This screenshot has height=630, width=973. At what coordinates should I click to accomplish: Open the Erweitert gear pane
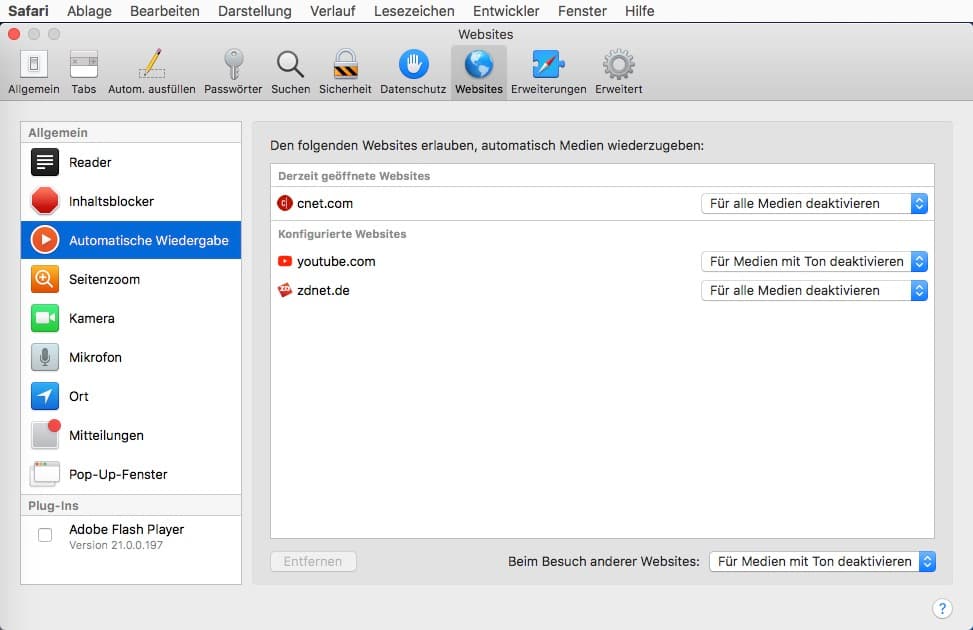coord(618,72)
